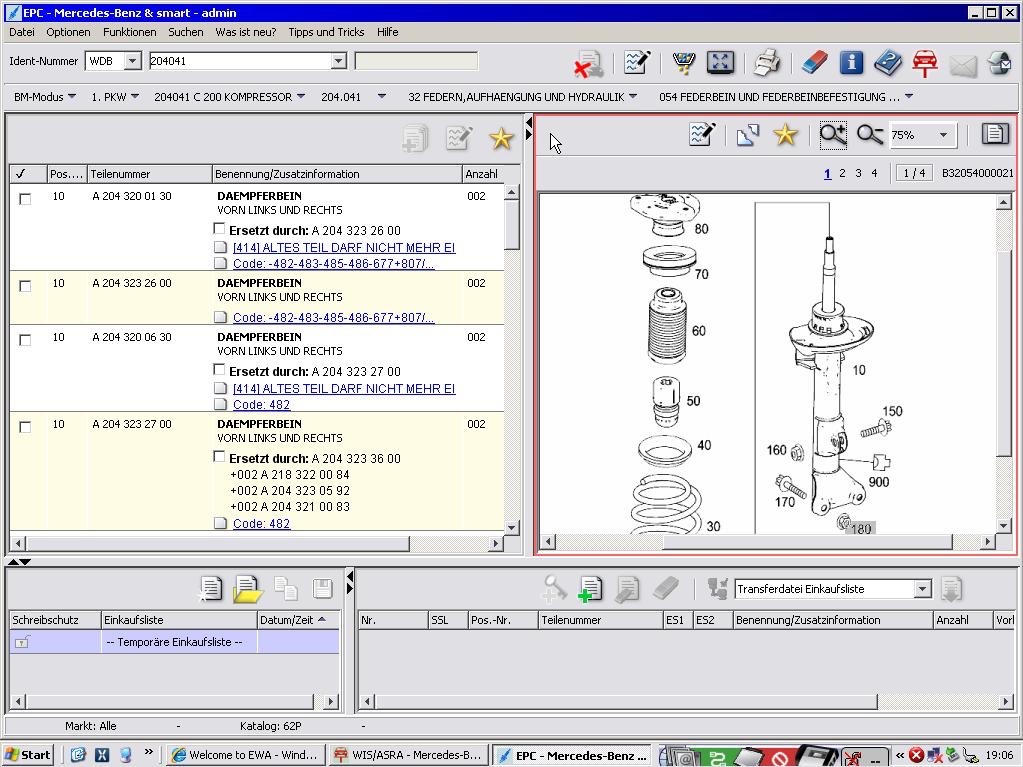
Task: Check the row for A 204 320 01 30
Action: click(25, 199)
